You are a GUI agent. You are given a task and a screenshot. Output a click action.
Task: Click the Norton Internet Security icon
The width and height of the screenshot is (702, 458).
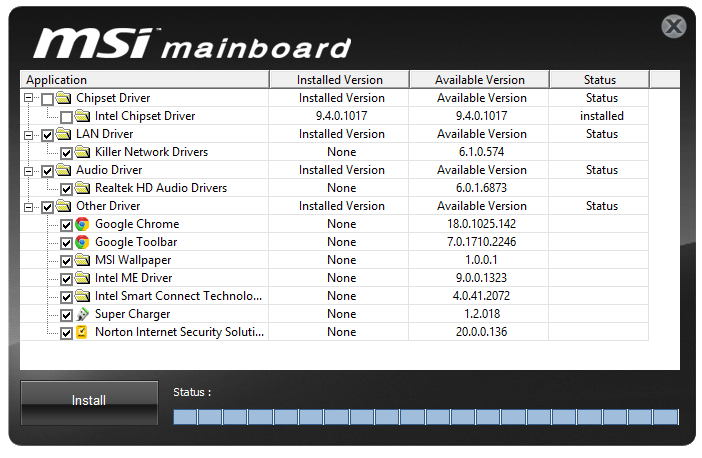point(81,332)
